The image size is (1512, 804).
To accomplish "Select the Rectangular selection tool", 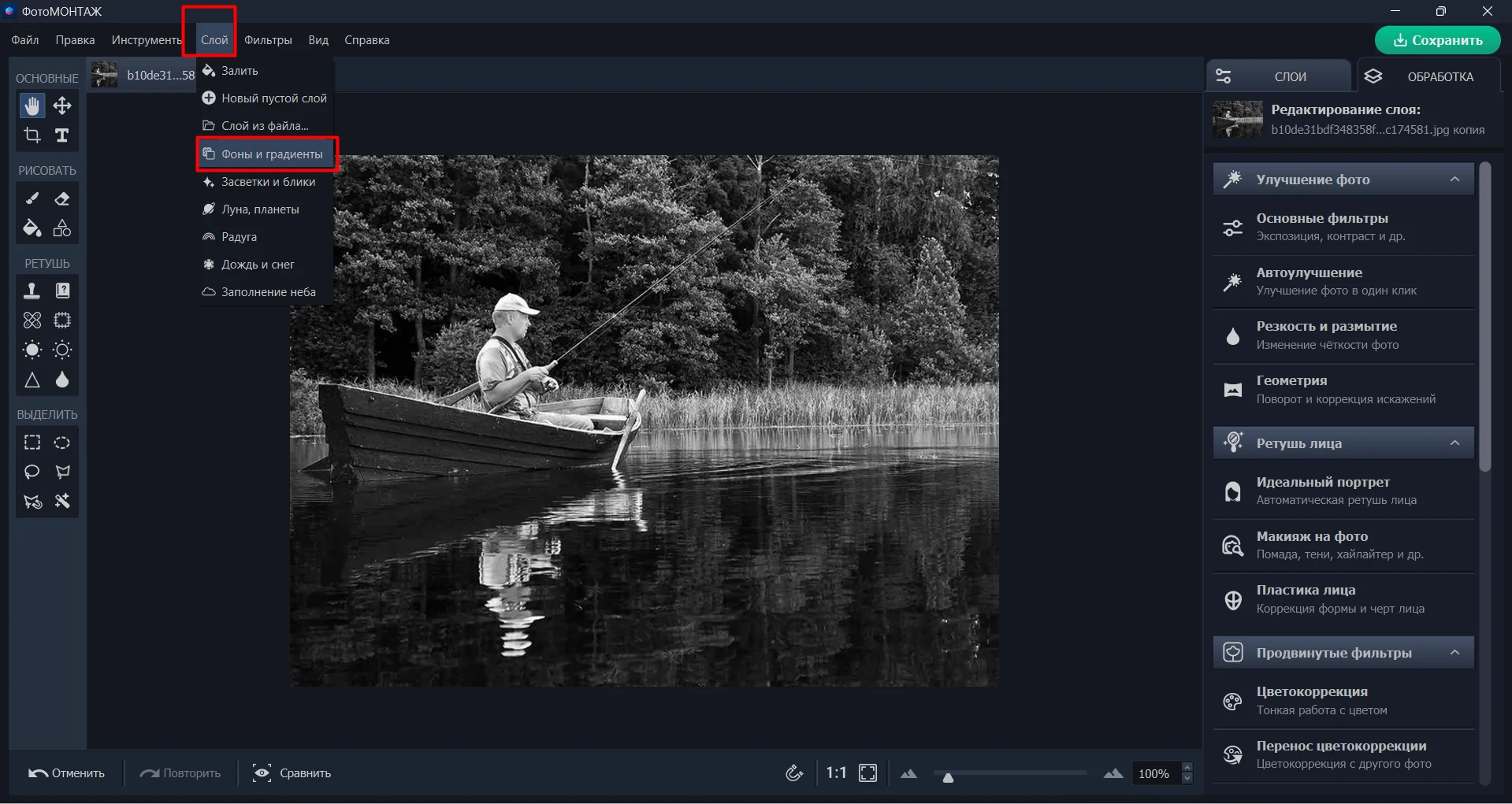I will point(32,443).
